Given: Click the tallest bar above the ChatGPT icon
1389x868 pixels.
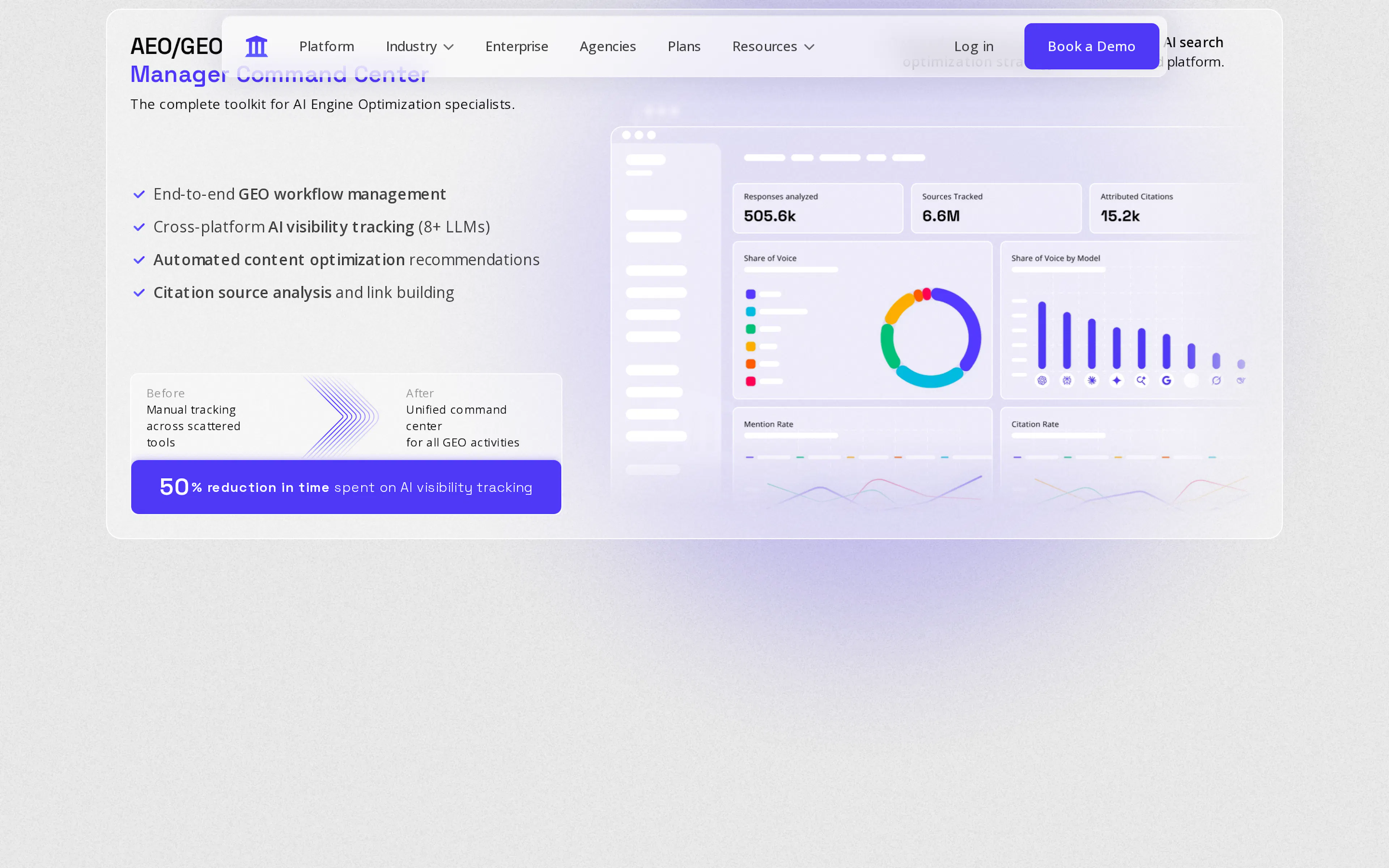Looking at the screenshot, I should pyautogui.click(x=1042, y=335).
